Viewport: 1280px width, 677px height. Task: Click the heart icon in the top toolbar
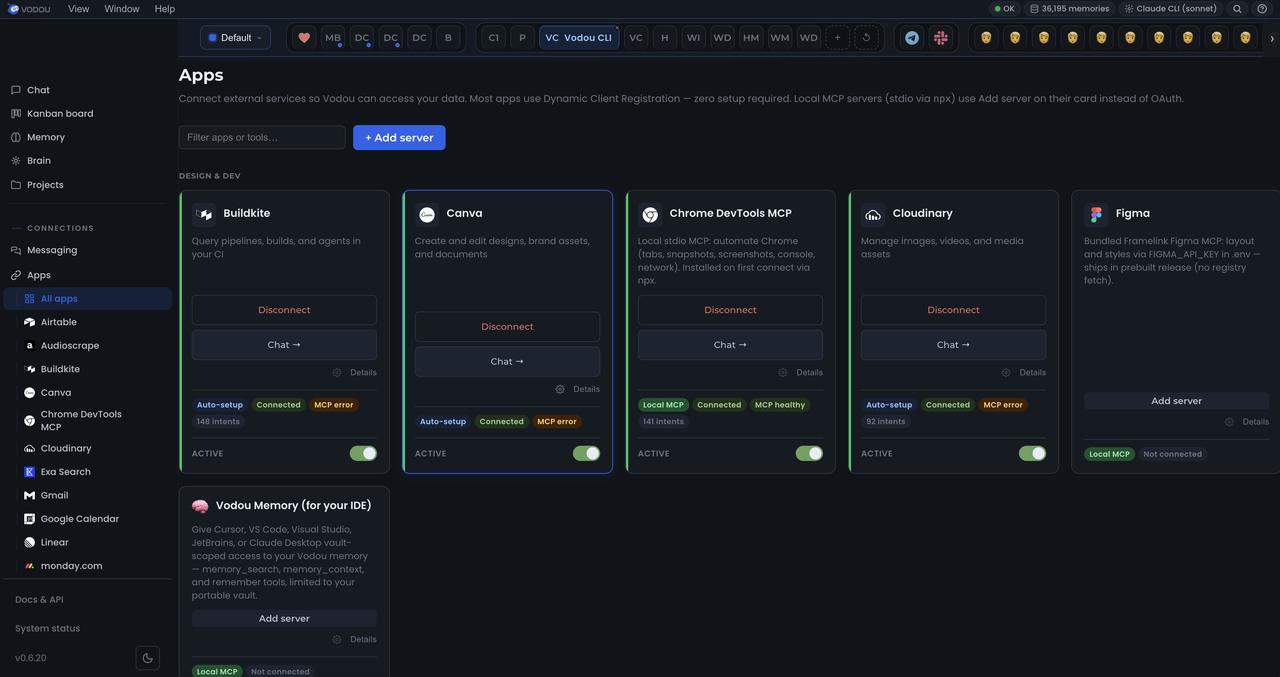(x=304, y=38)
